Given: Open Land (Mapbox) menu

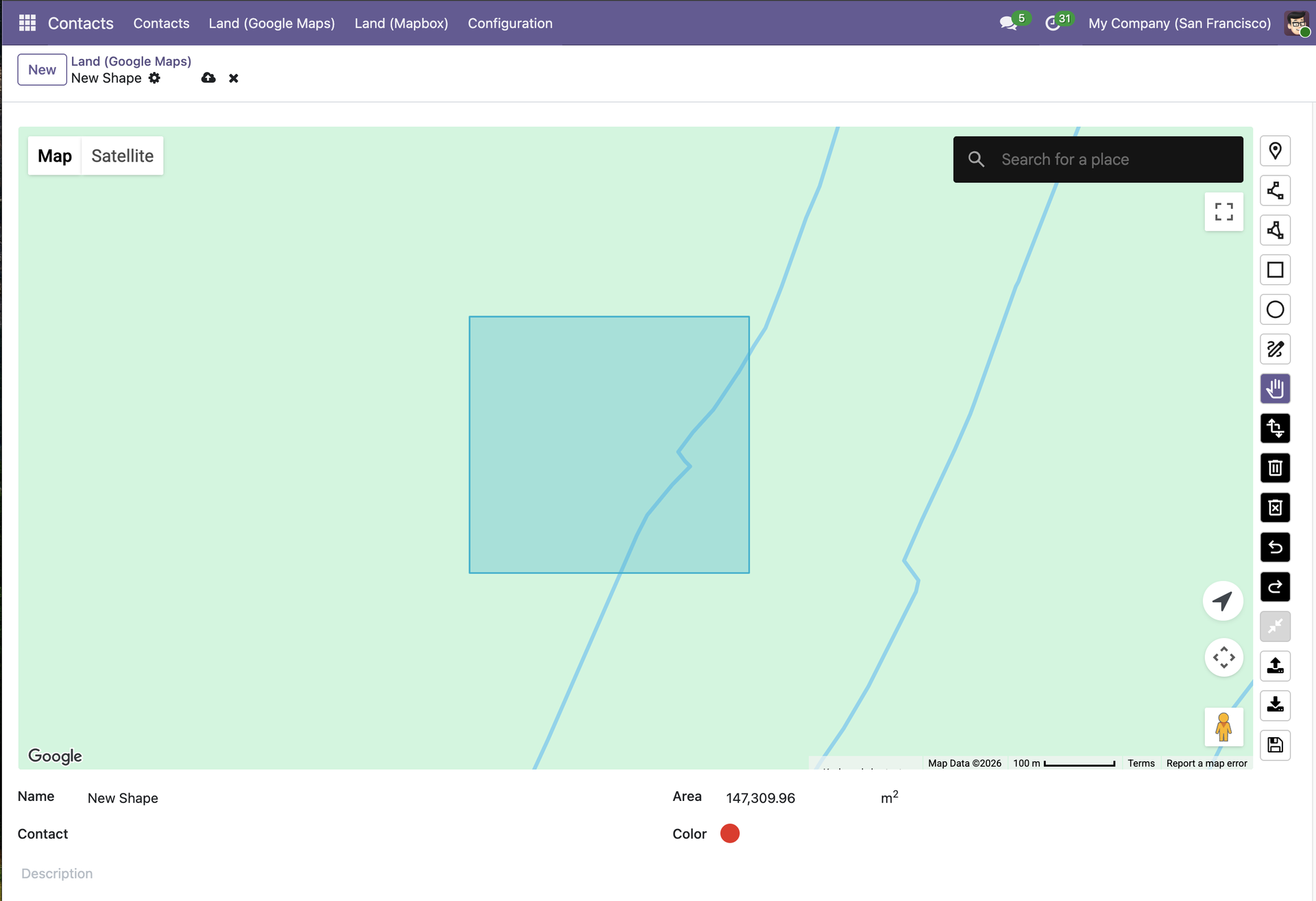Looking at the screenshot, I should pyautogui.click(x=401, y=23).
